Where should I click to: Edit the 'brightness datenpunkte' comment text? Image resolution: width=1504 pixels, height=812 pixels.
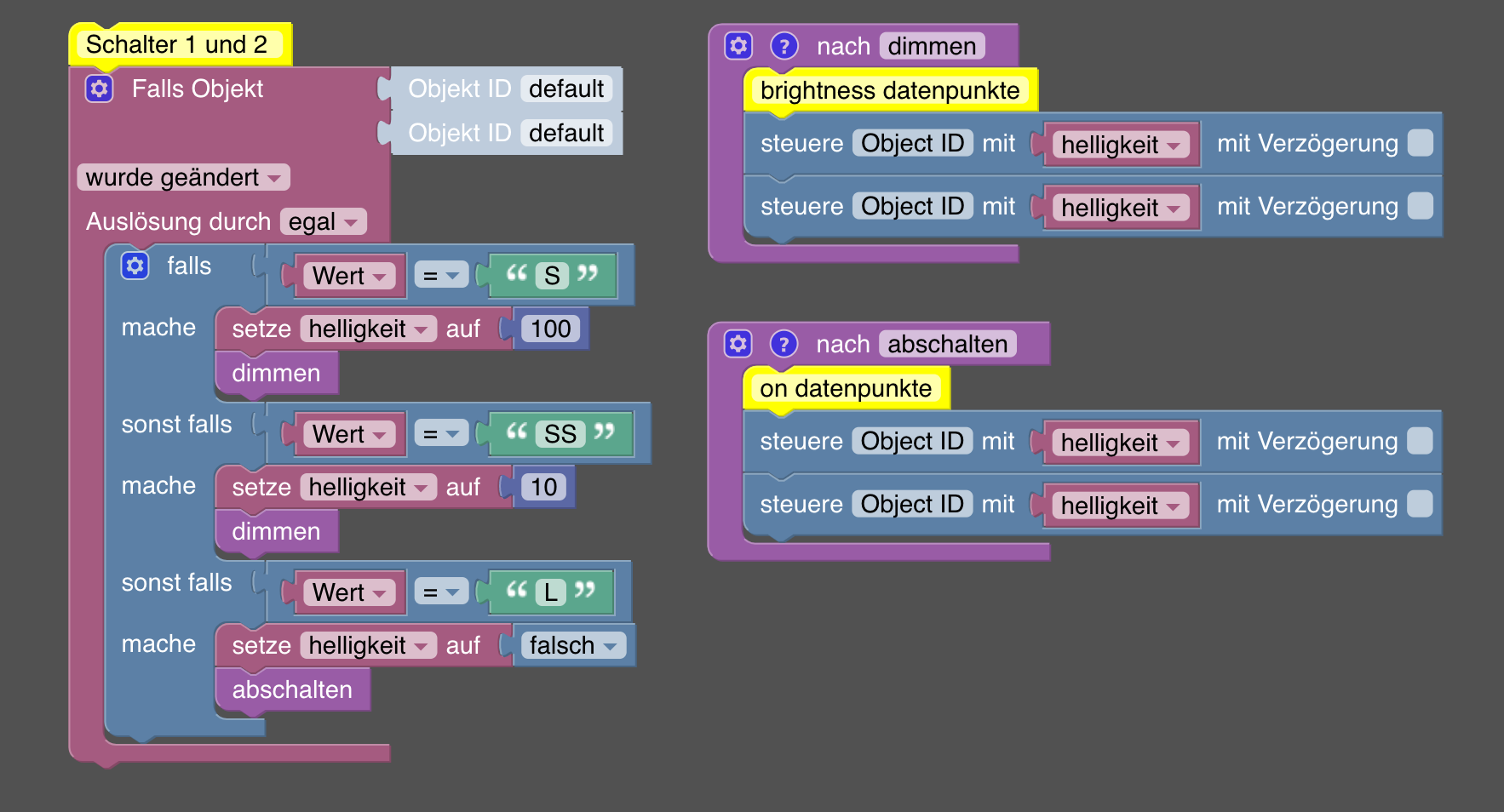(890, 90)
